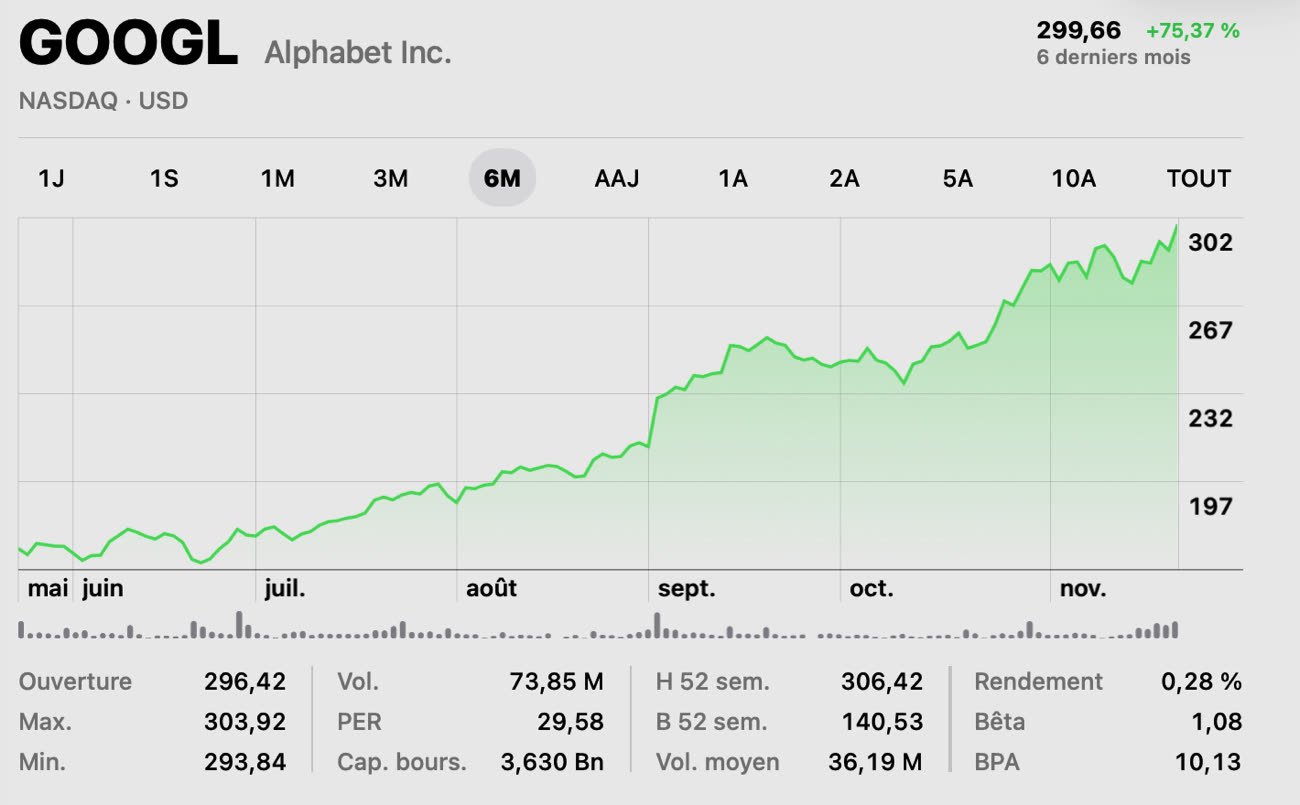
Task: Click the price line peak near 302
Action: 1176,226
